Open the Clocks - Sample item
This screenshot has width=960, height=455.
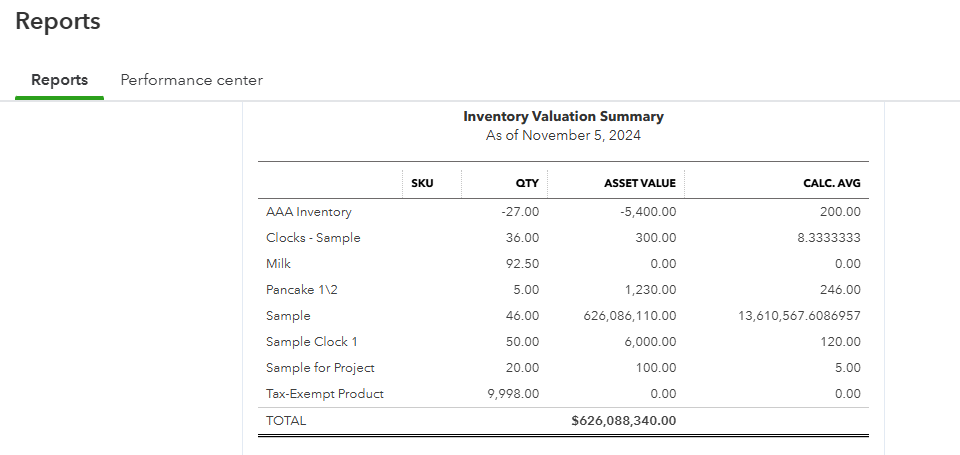pos(313,238)
